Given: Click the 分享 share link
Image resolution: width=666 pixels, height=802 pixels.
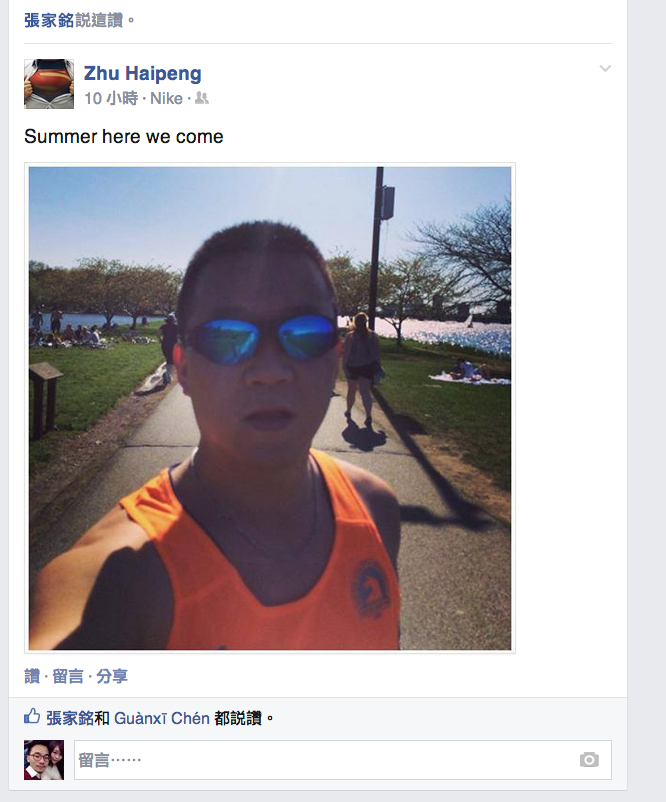Looking at the screenshot, I should [x=112, y=676].
